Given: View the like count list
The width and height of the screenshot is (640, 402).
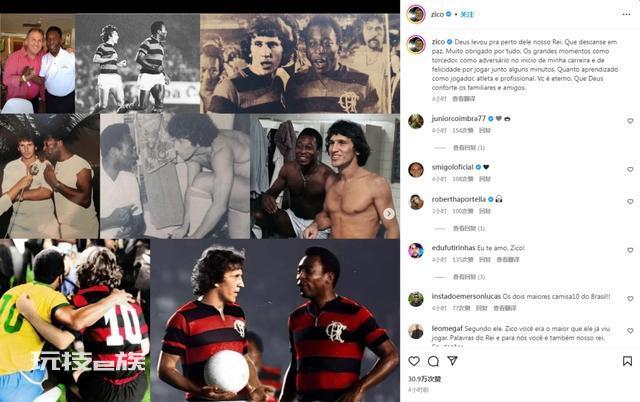Looking at the screenshot, I should 424,379.
